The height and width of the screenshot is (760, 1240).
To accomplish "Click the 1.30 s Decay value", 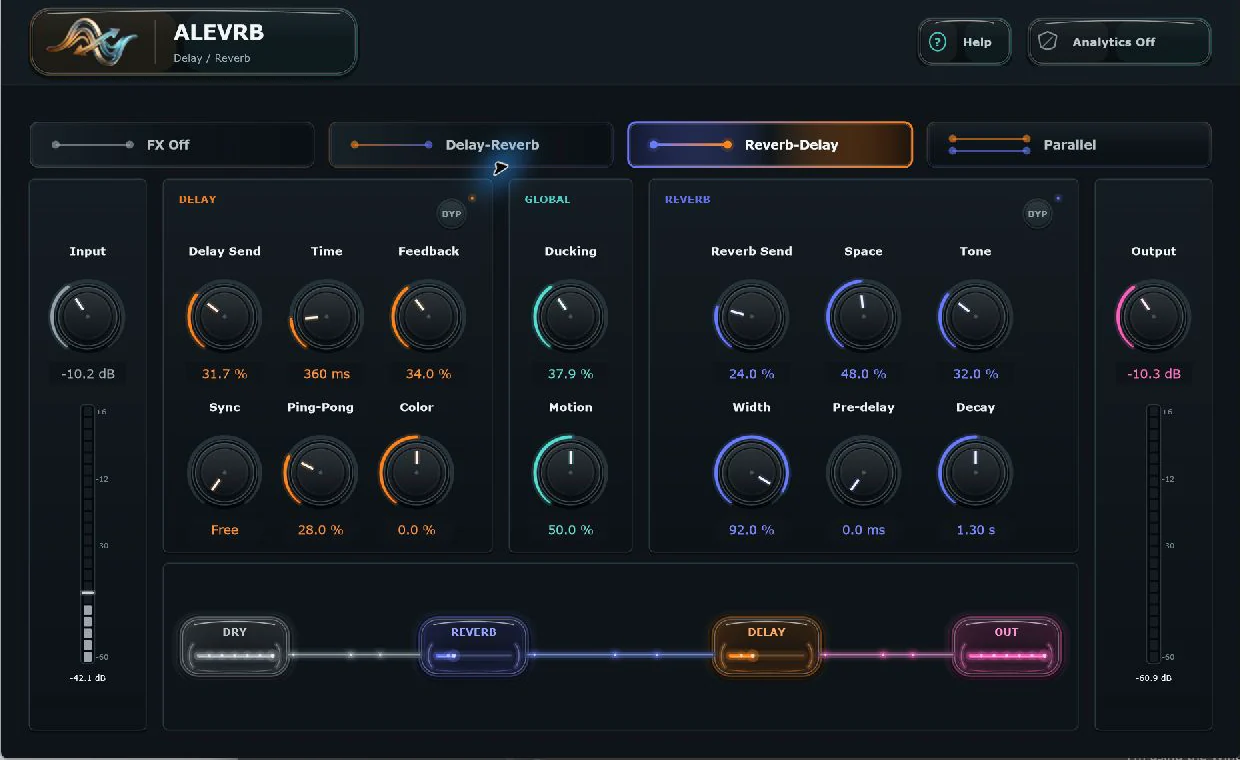I will point(975,530).
